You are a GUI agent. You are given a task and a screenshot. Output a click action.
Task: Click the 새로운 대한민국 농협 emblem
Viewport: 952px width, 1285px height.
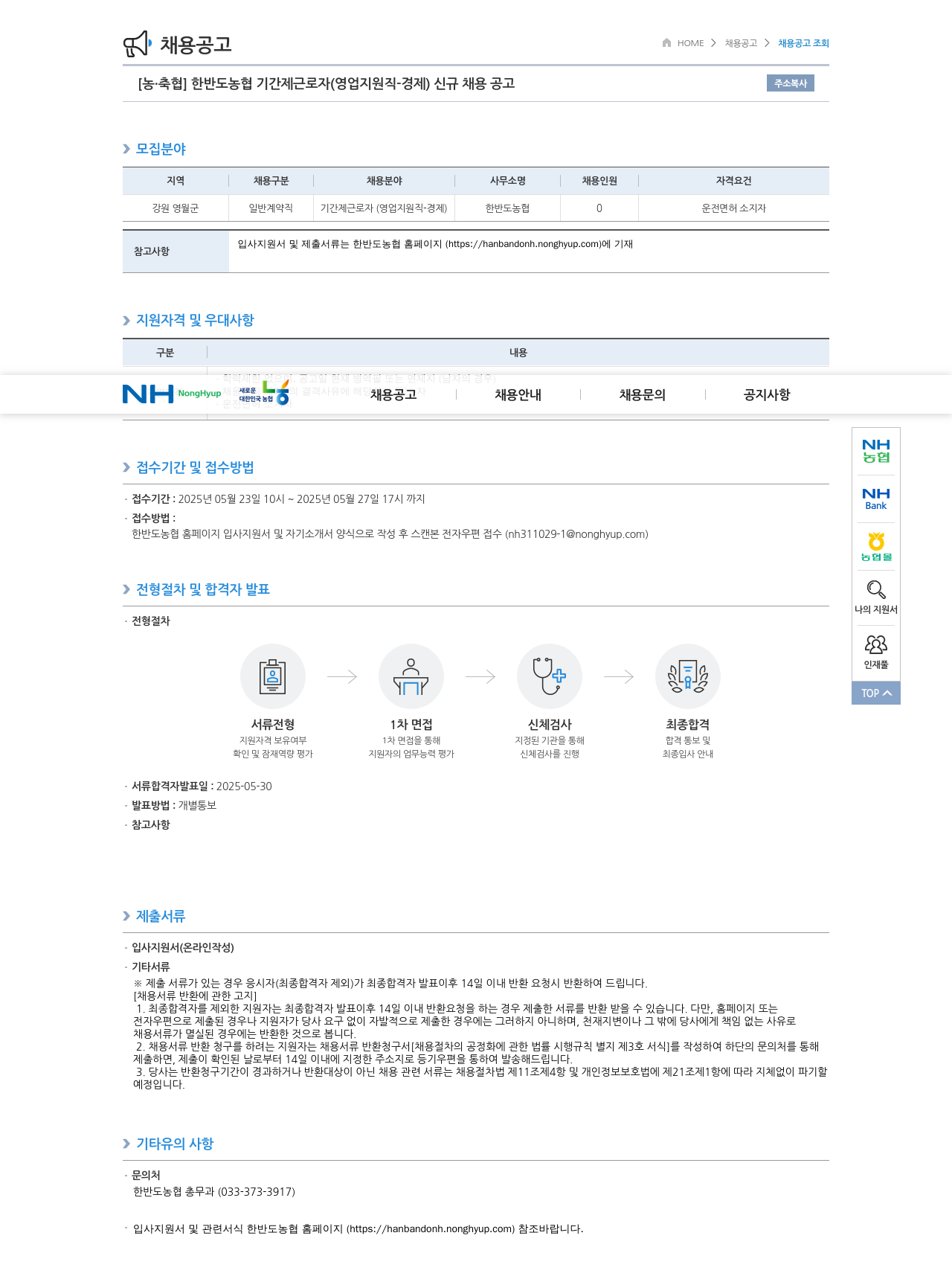point(264,392)
